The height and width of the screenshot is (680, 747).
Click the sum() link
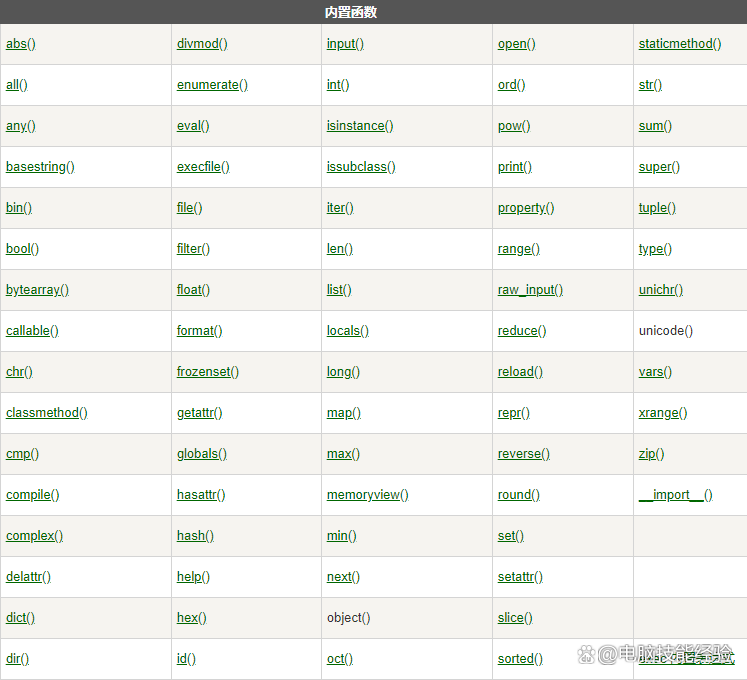655,126
